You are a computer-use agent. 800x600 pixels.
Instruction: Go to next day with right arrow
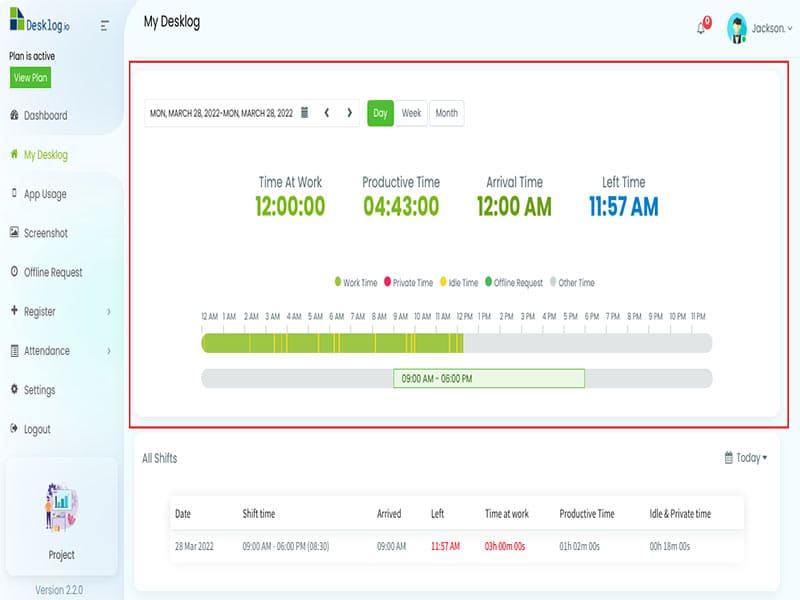click(x=349, y=113)
